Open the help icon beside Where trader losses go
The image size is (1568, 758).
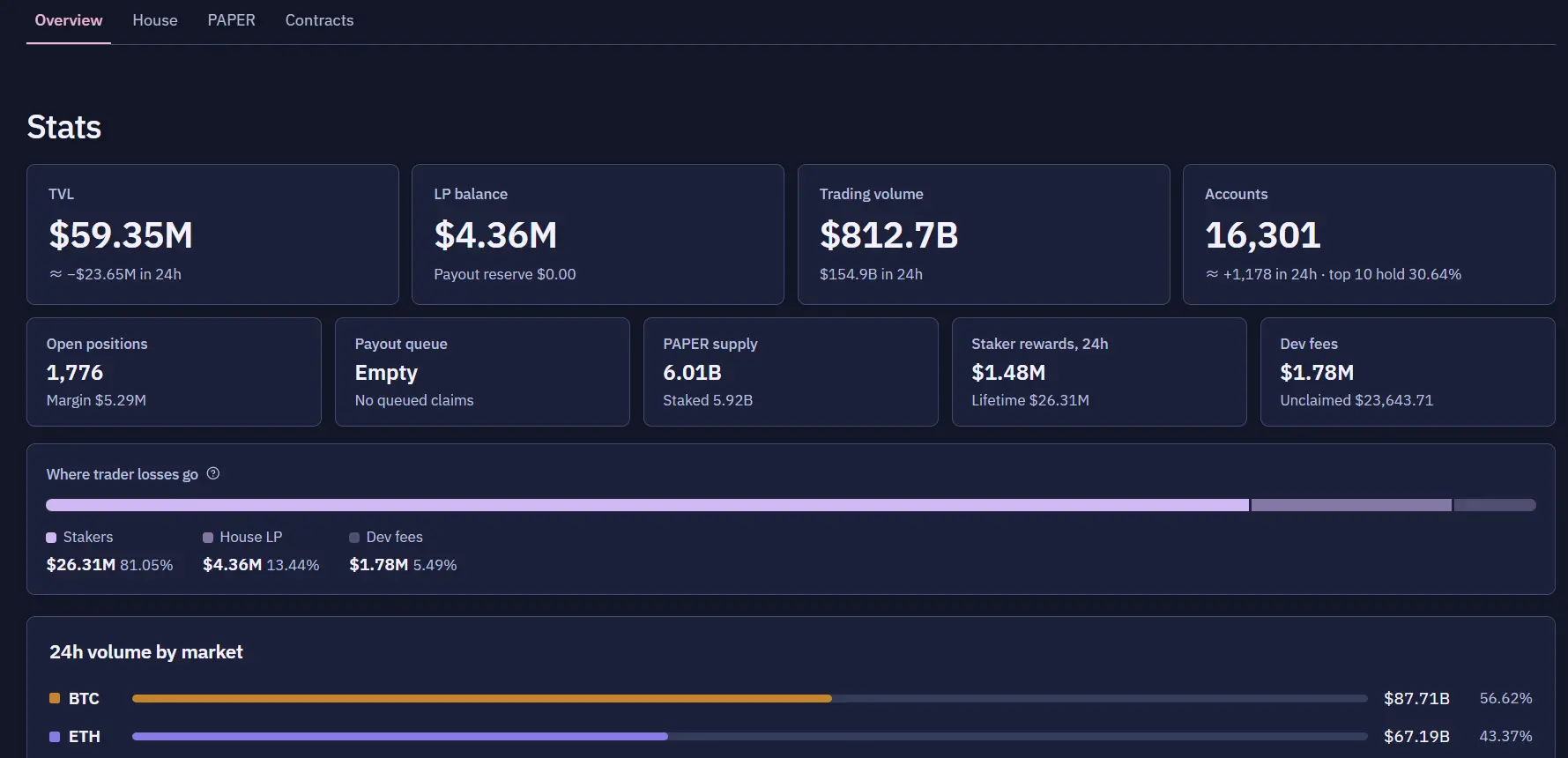pos(213,474)
